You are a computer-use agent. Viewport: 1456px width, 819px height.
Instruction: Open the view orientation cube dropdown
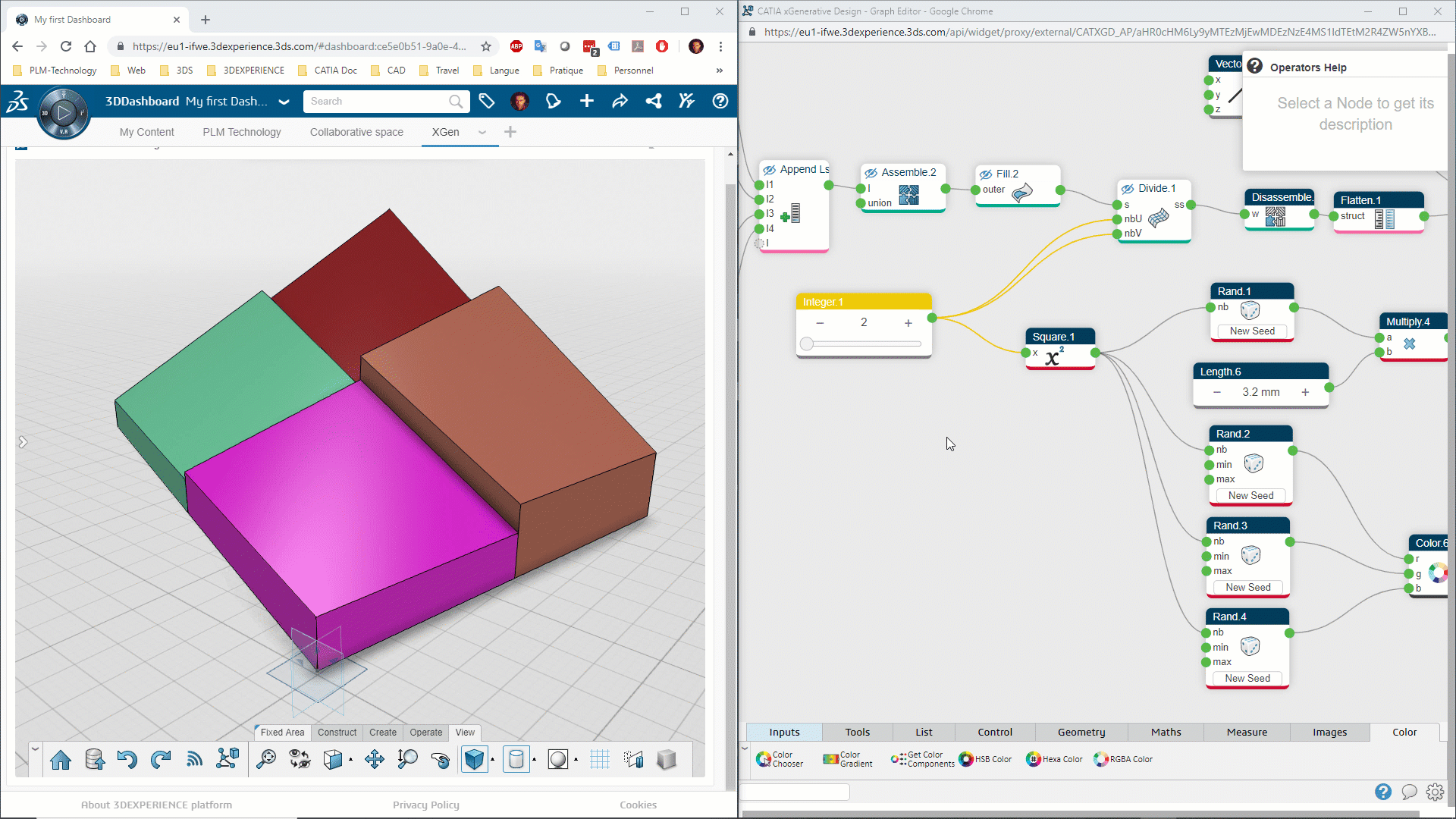350,760
